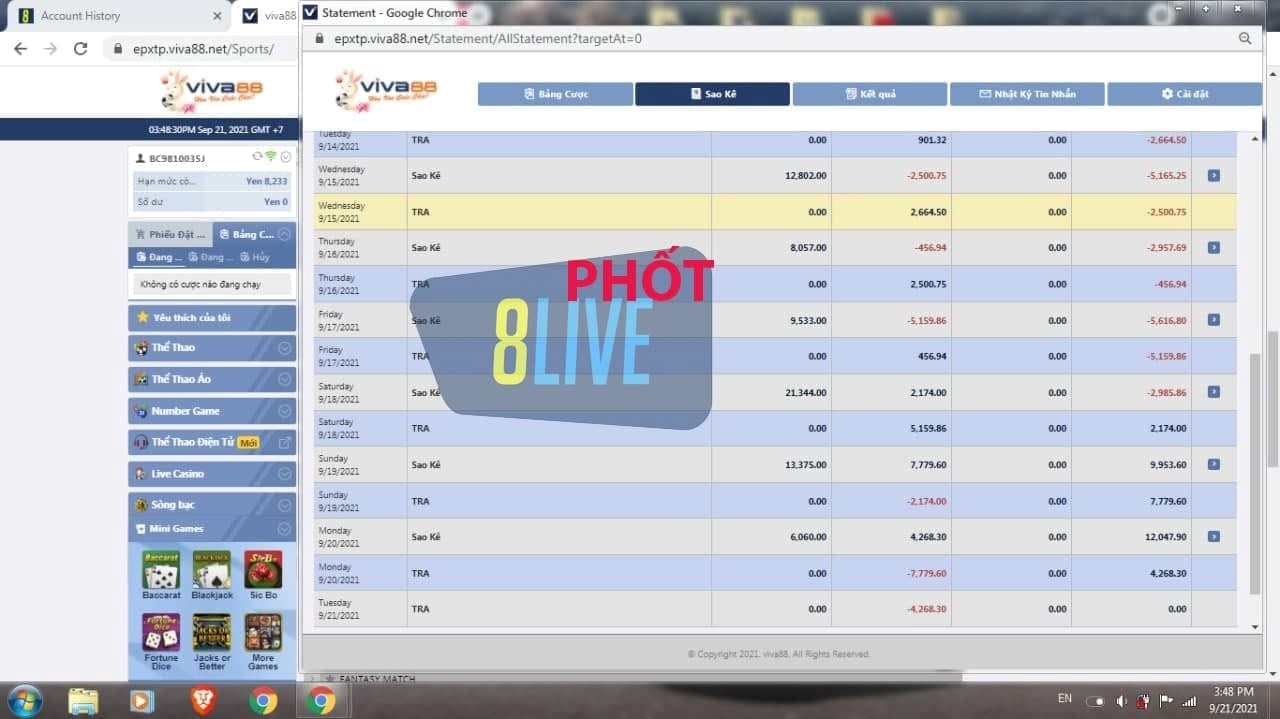Open Yêu thích của tôi favorites
This screenshot has width=1280, height=719.
click(x=212, y=317)
